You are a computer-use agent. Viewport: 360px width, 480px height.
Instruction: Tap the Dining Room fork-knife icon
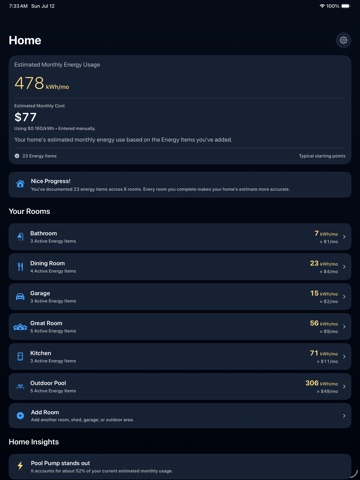coord(20,267)
